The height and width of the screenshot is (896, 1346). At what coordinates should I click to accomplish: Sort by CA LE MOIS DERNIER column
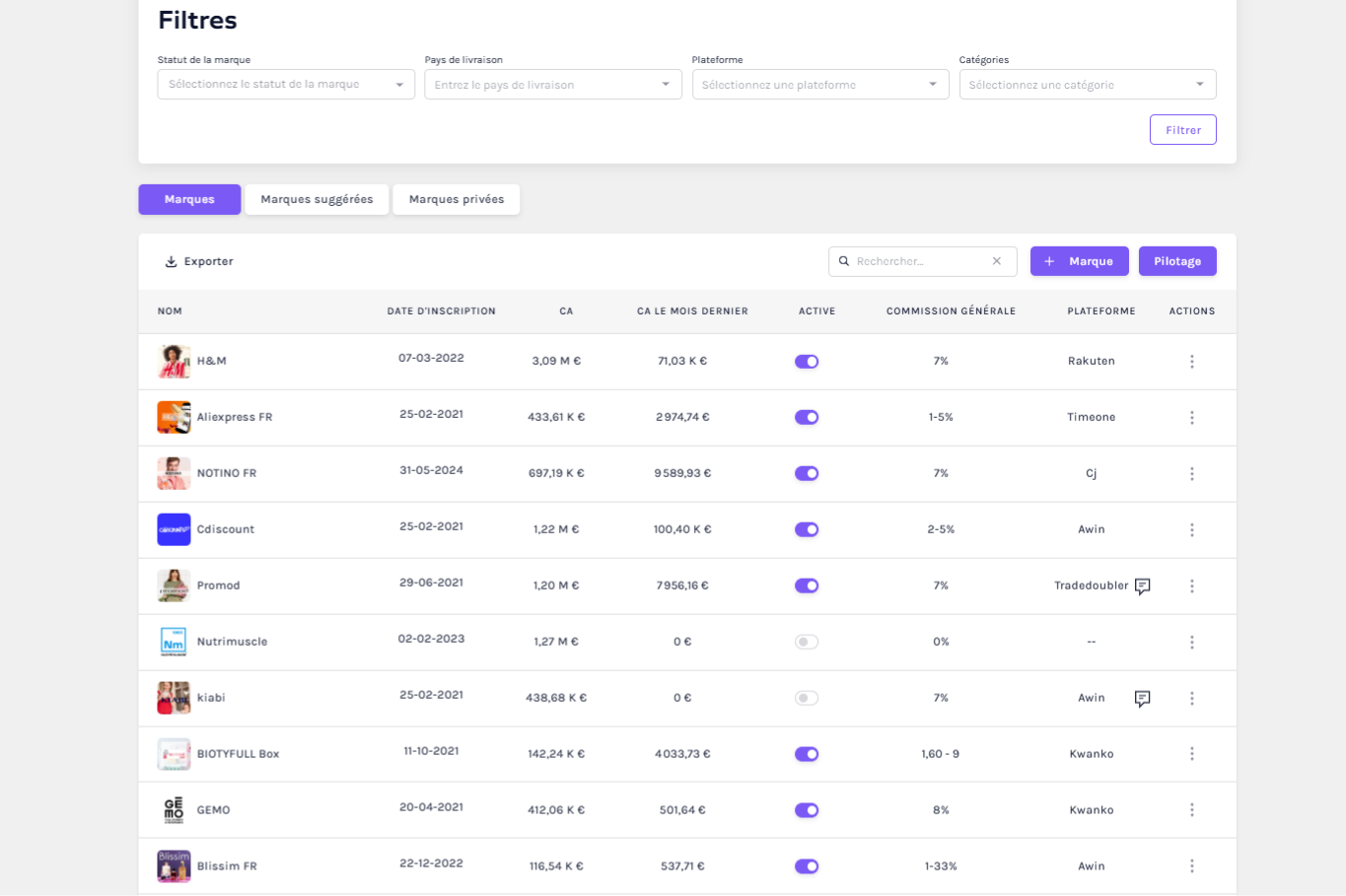692,311
